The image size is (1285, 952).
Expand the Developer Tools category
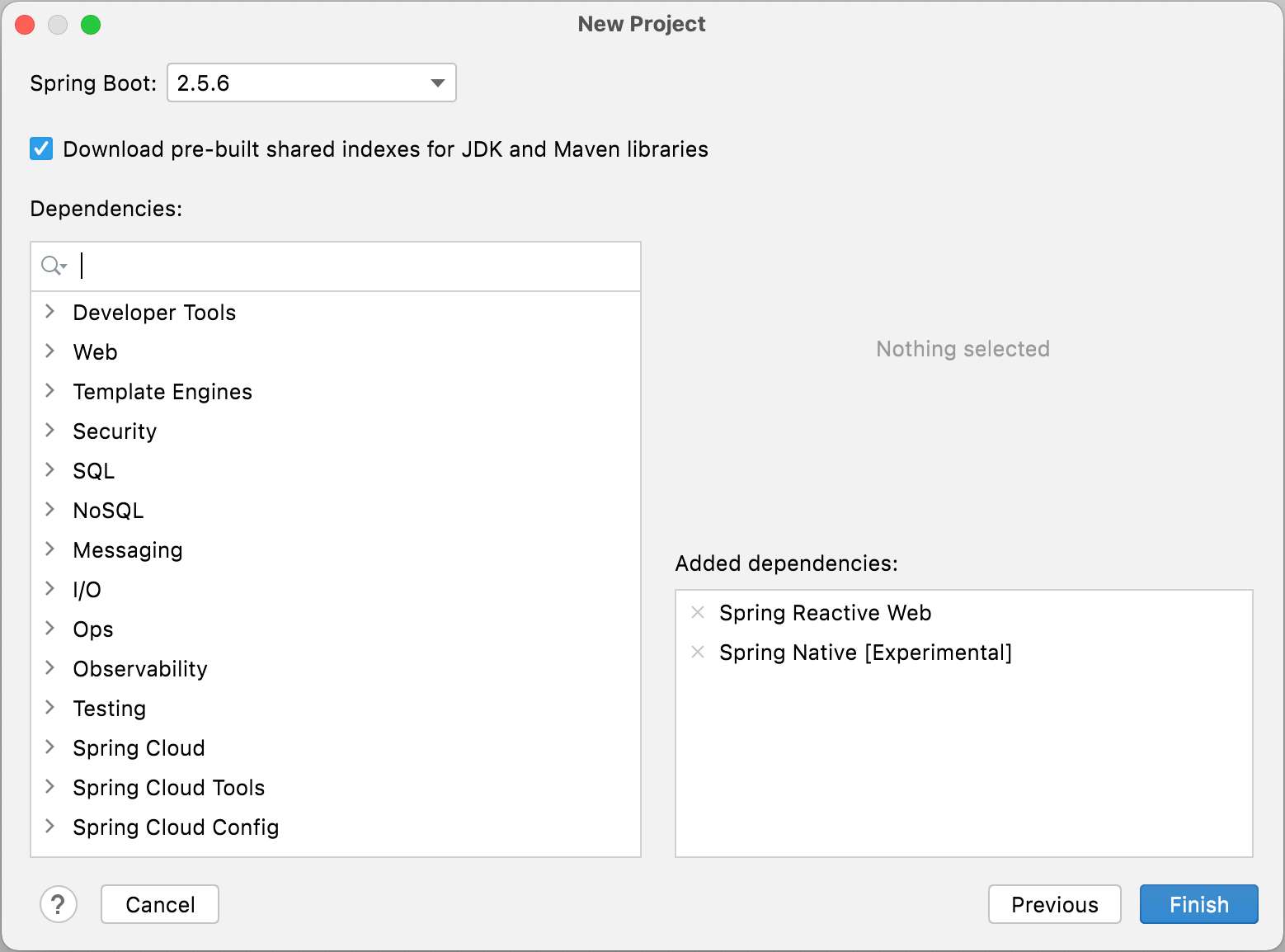[50, 312]
